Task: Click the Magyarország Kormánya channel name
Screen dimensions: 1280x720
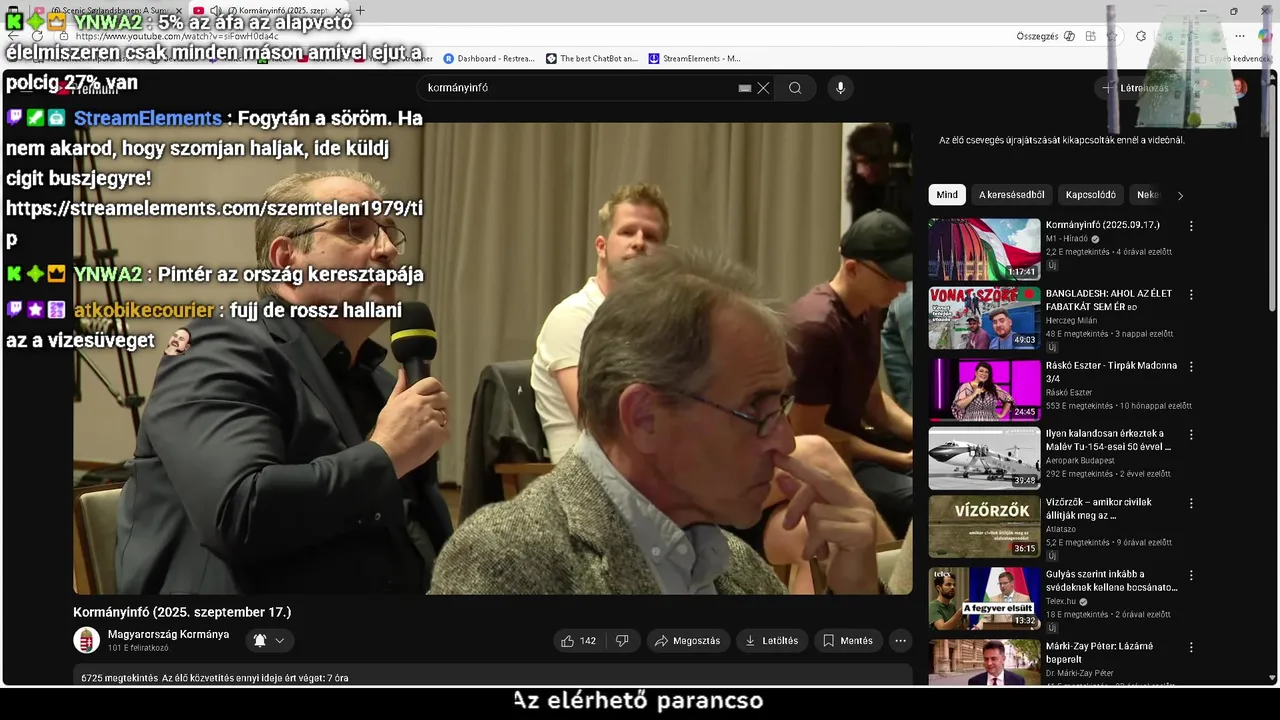Action: pos(168,634)
